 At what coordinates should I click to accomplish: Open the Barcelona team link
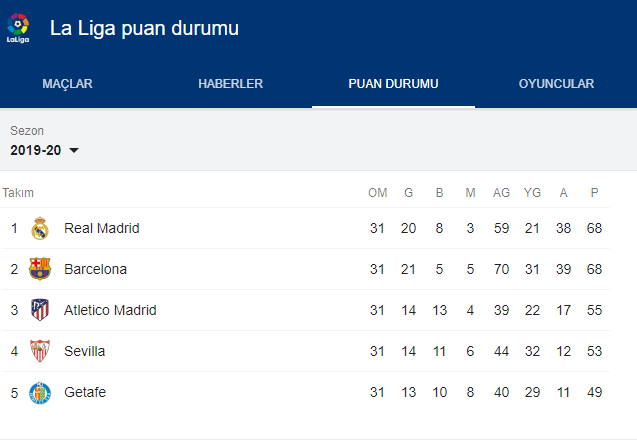coord(95,269)
